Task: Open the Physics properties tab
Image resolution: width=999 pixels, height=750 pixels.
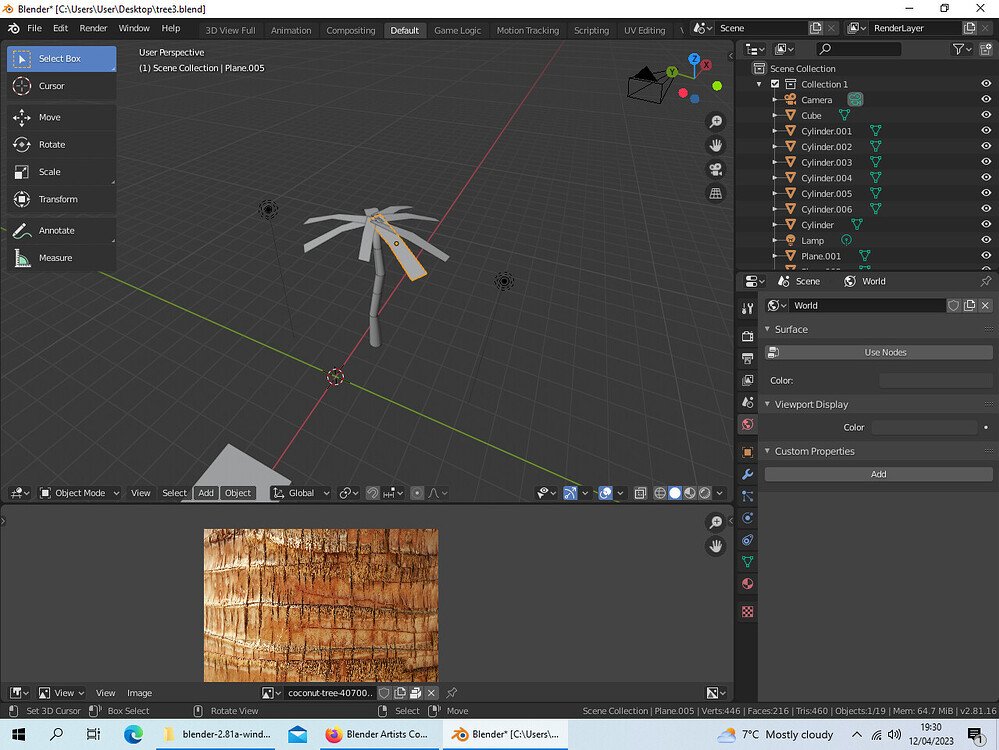Action: click(x=747, y=518)
